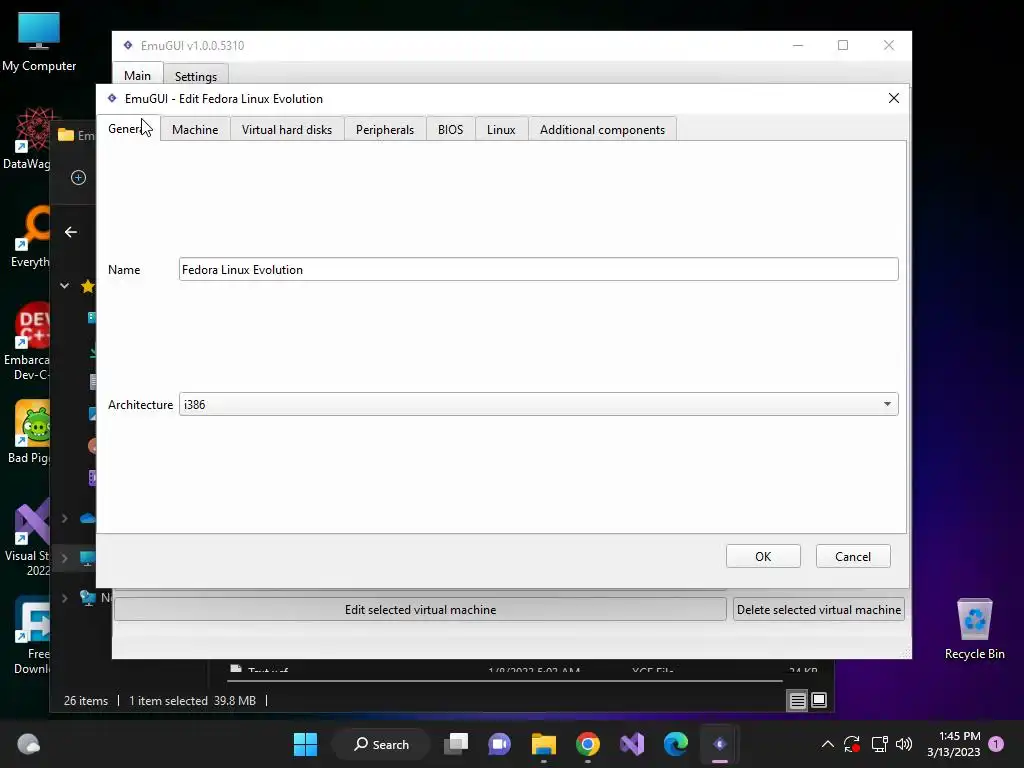Expand the This PC tree node
The image size is (1024, 768).
coord(65,558)
